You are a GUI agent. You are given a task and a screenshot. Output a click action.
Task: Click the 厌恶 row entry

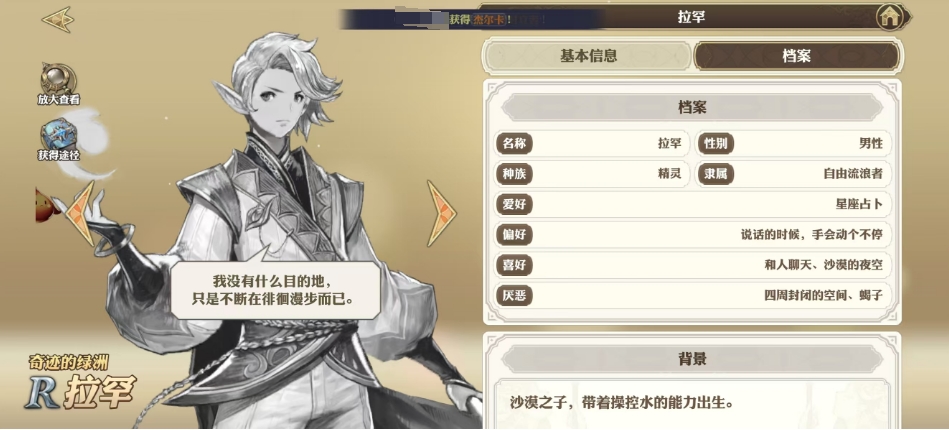[x=692, y=296]
